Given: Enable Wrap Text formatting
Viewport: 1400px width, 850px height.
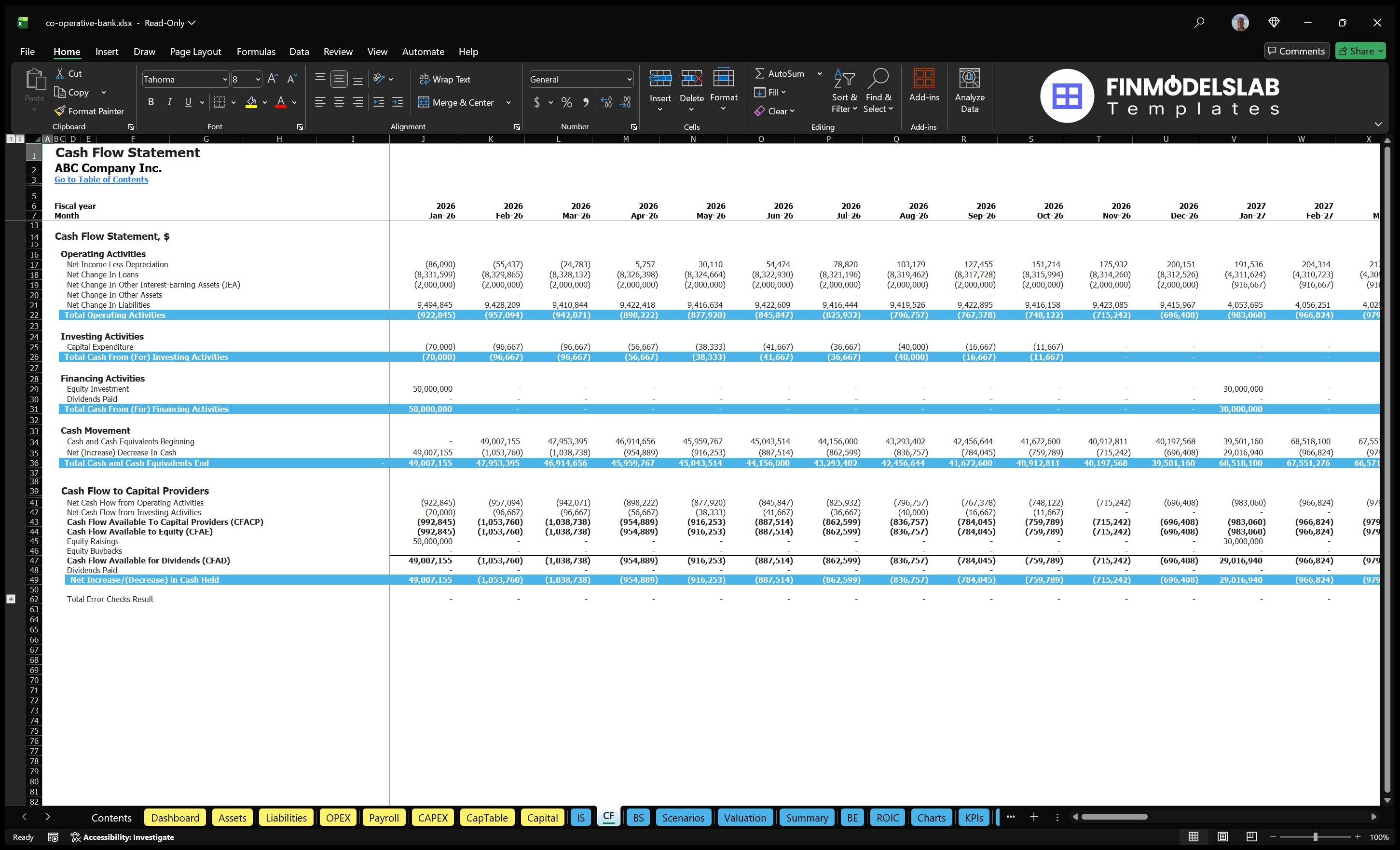Looking at the screenshot, I should point(445,79).
